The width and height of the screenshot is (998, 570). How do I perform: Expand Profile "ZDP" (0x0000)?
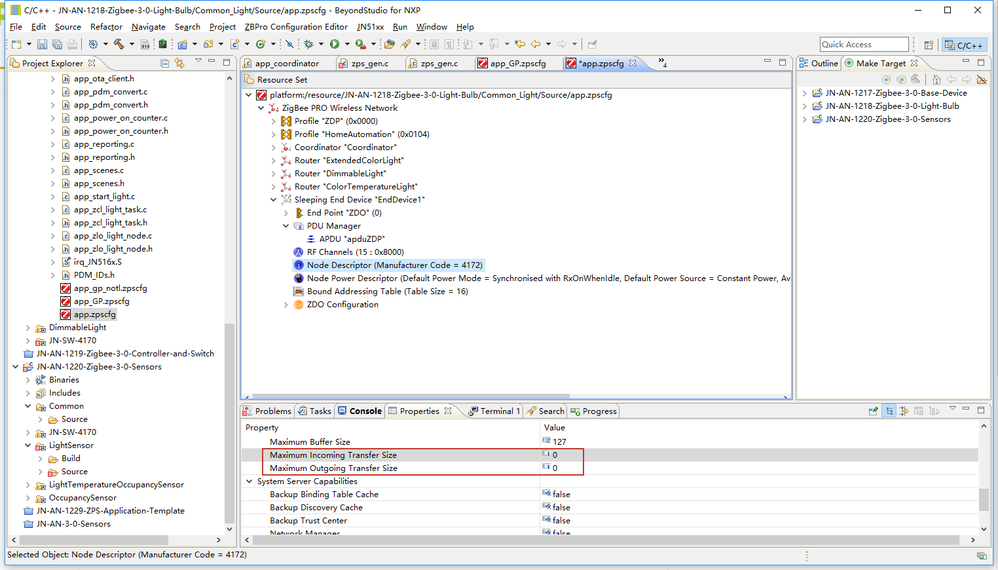[274, 121]
